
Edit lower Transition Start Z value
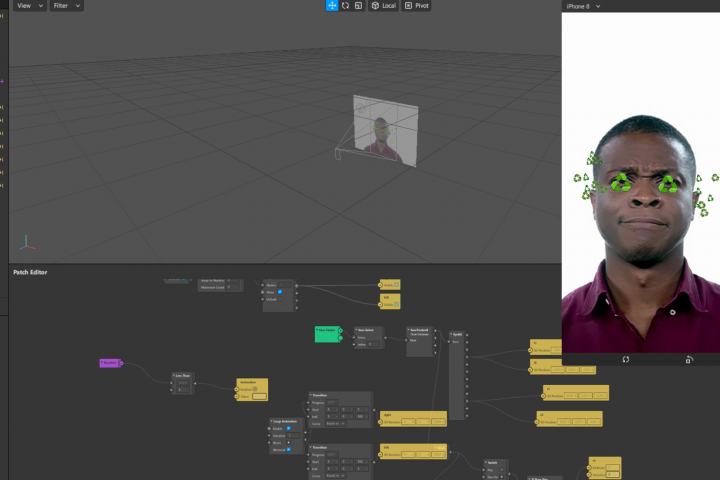tap(362, 462)
